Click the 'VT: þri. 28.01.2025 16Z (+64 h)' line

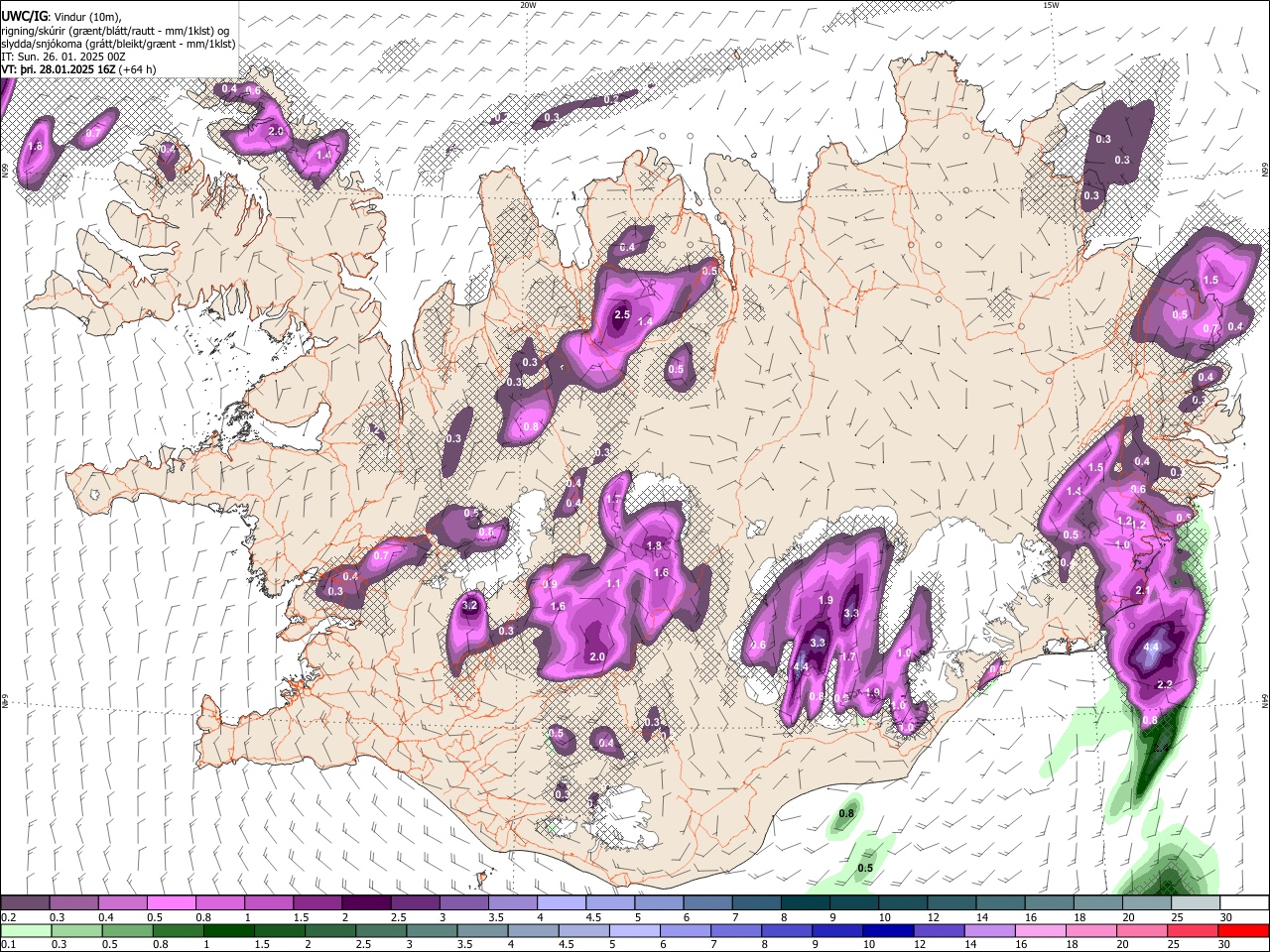point(78,70)
